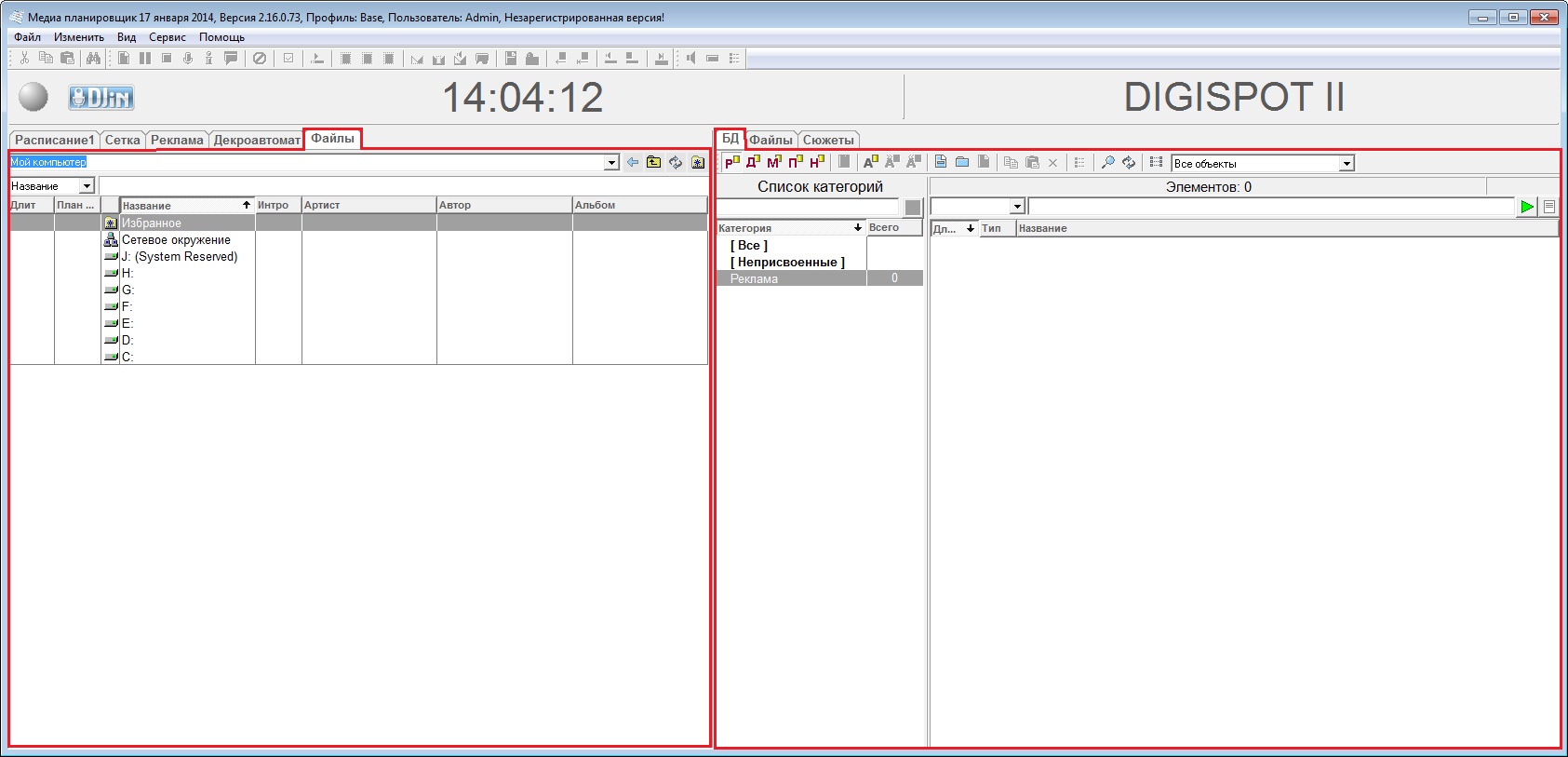Open the Файл menu
This screenshot has width=1568, height=757.
(27, 37)
